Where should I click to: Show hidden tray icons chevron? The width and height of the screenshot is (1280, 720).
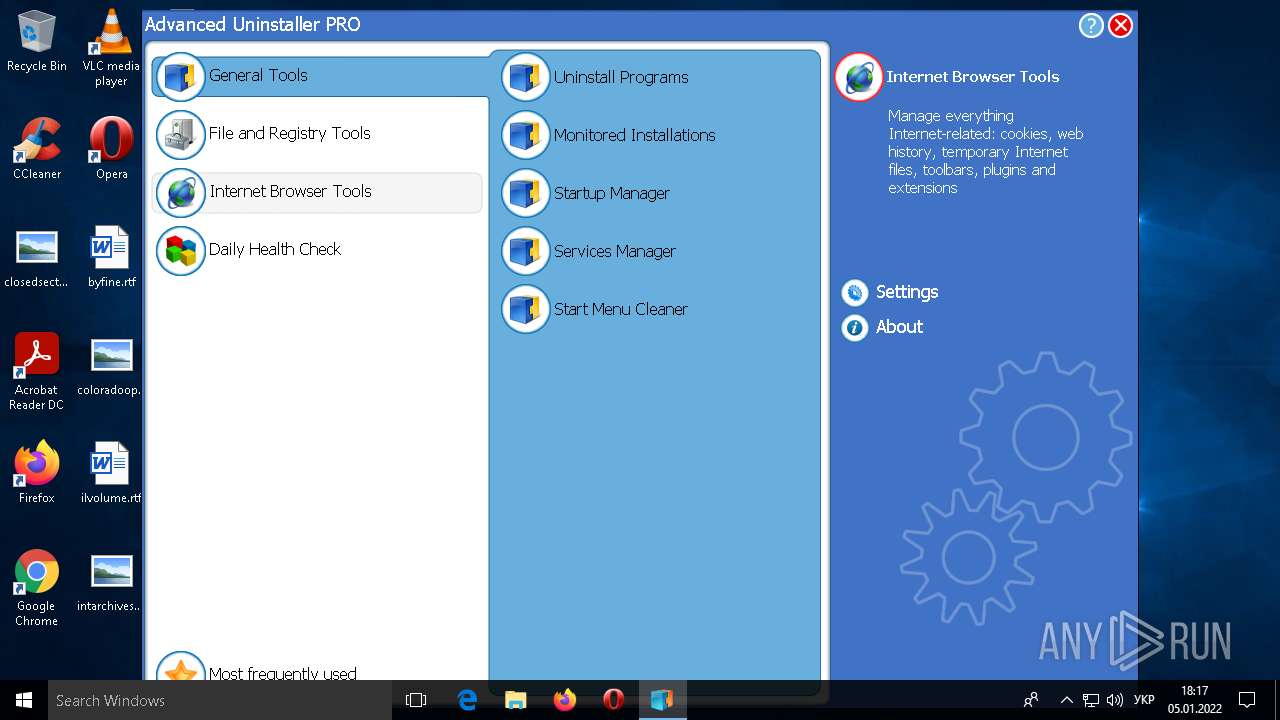tap(1066, 700)
